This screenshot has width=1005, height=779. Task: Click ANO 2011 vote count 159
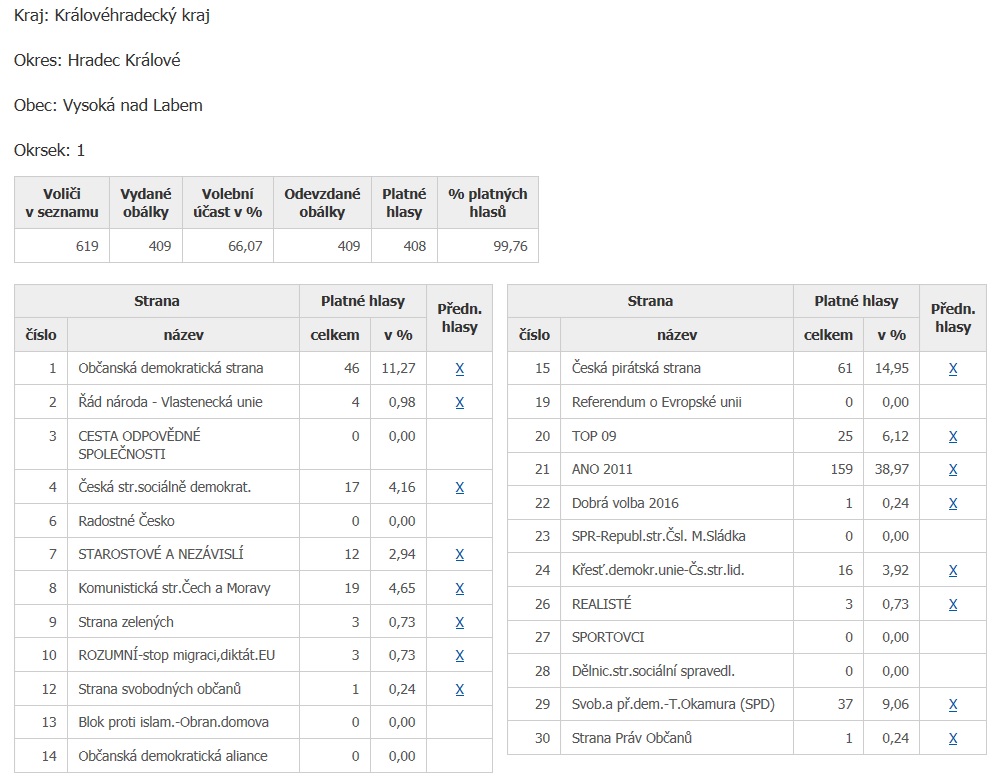(842, 469)
